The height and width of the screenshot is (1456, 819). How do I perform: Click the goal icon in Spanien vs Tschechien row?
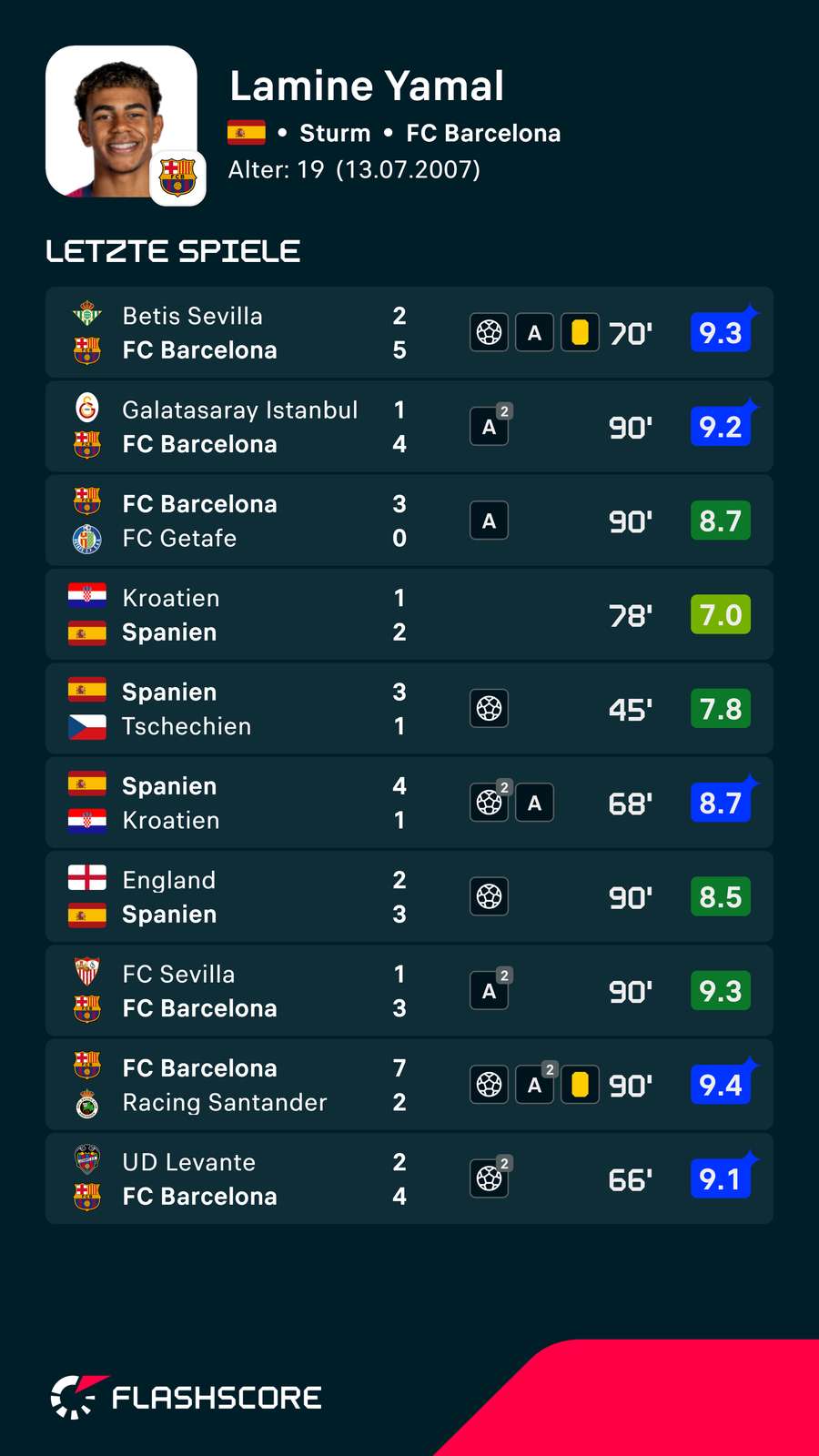489,709
